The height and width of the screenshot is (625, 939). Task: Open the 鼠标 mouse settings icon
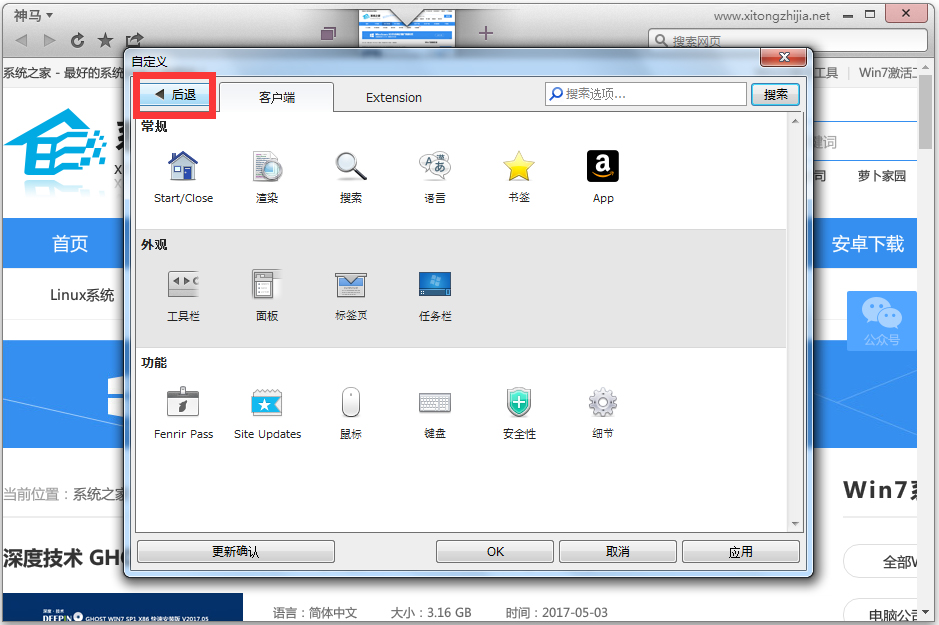351,402
